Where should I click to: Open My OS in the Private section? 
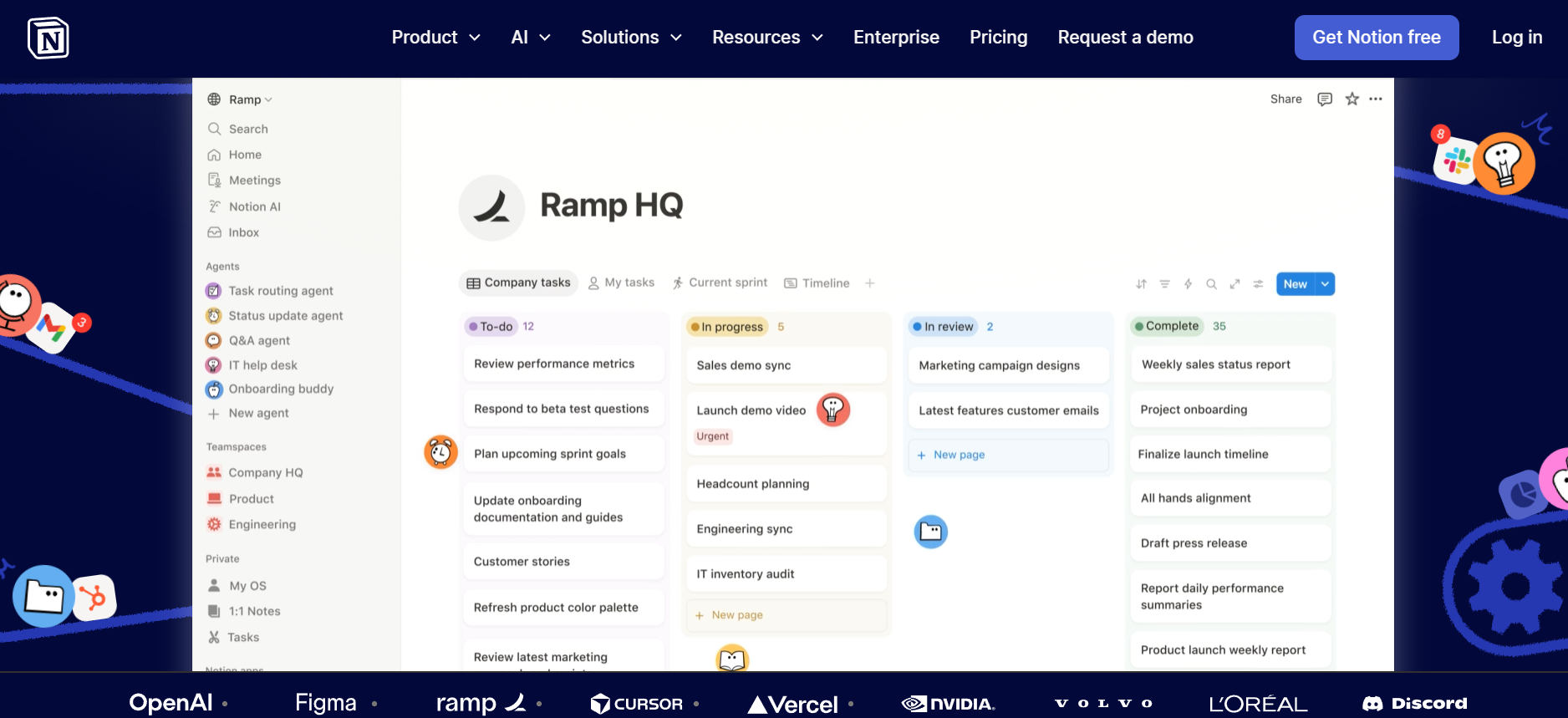[x=237, y=586]
